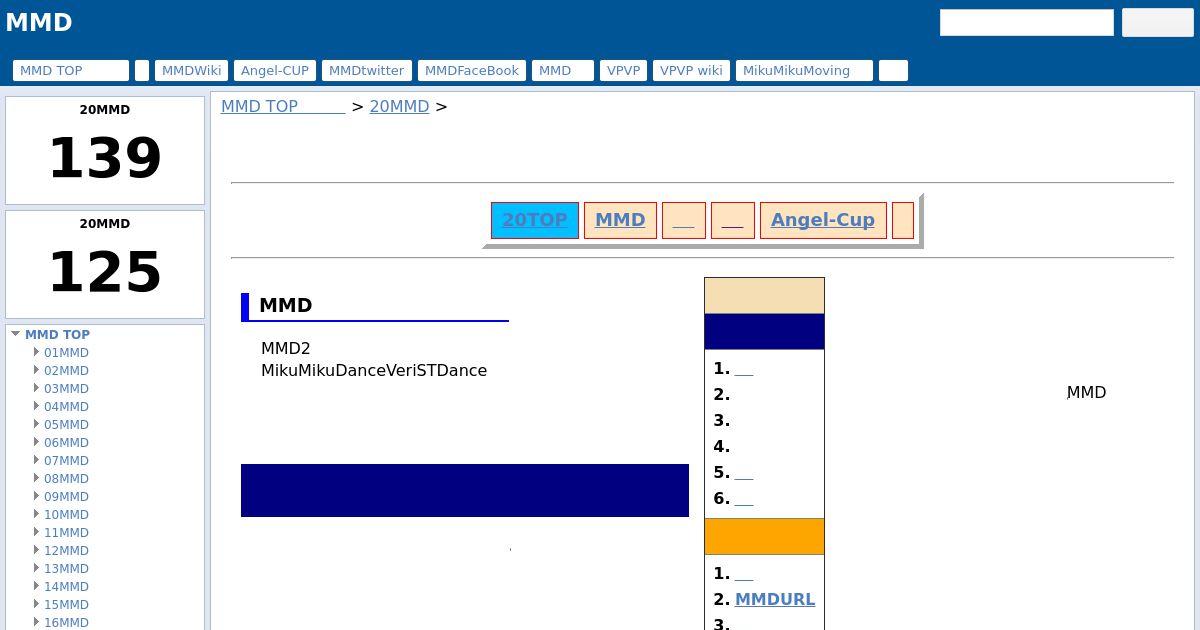Expand the 07MMD tree arrow
The width and height of the screenshot is (1200, 630).
point(36,460)
